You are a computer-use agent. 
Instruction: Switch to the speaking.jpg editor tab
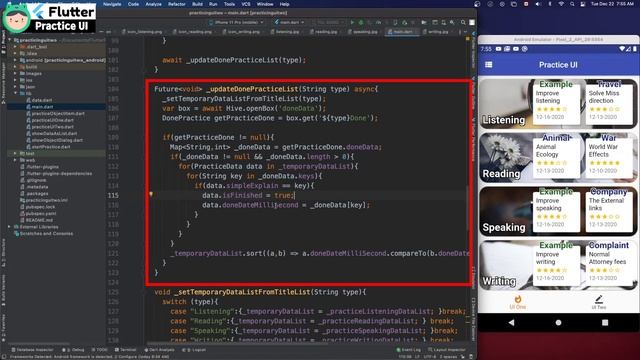(364, 32)
